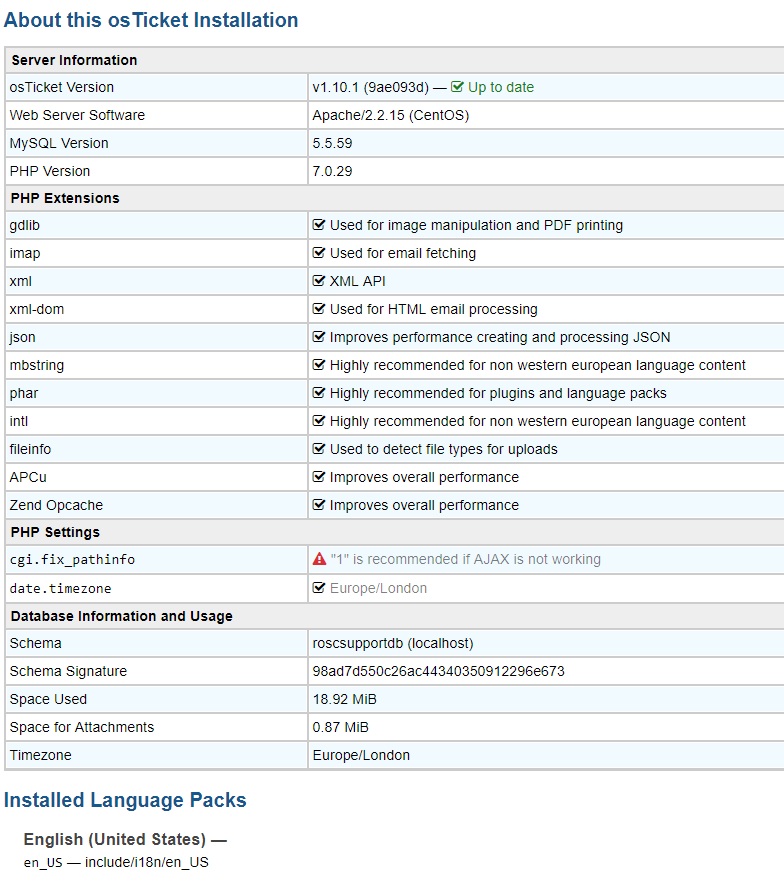Click the About this osTicket Installation heading
784x877 pixels.
click(151, 20)
